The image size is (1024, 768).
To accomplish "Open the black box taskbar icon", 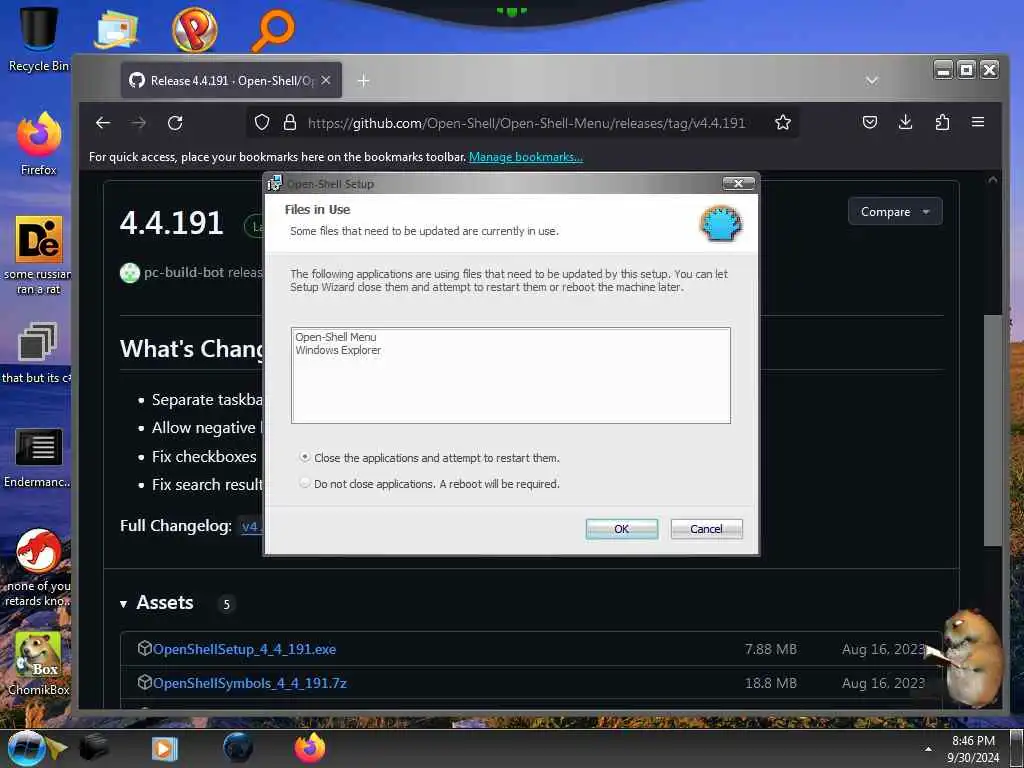I will tap(94, 748).
